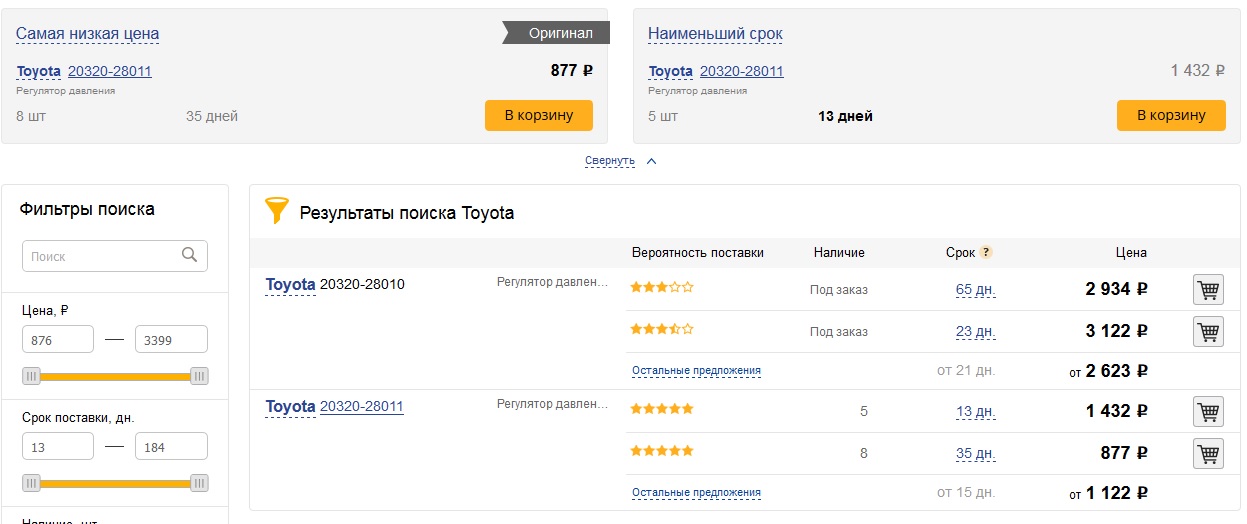
Task: Click the funnel icon near search results
Action: coord(276,210)
